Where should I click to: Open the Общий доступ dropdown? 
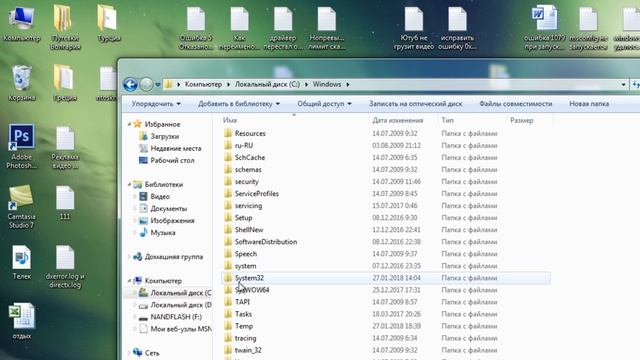point(324,104)
